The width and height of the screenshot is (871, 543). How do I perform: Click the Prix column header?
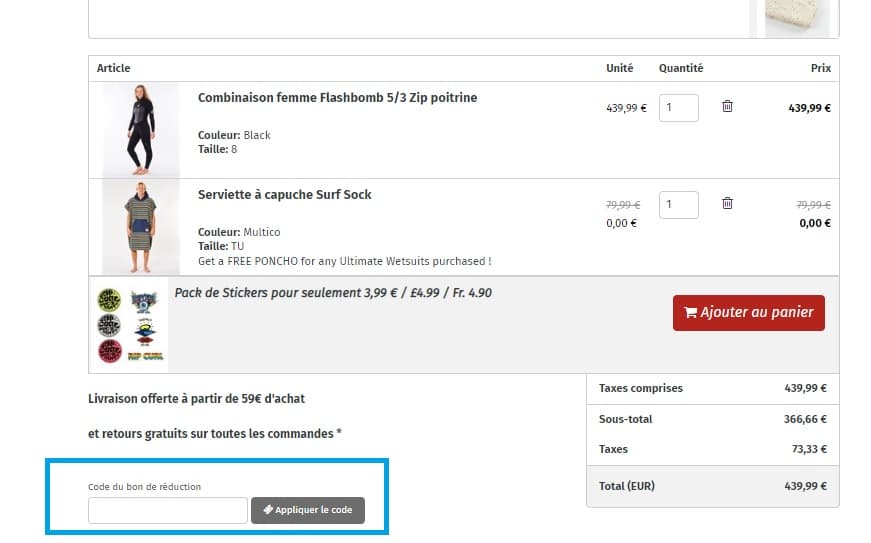click(x=820, y=68)
